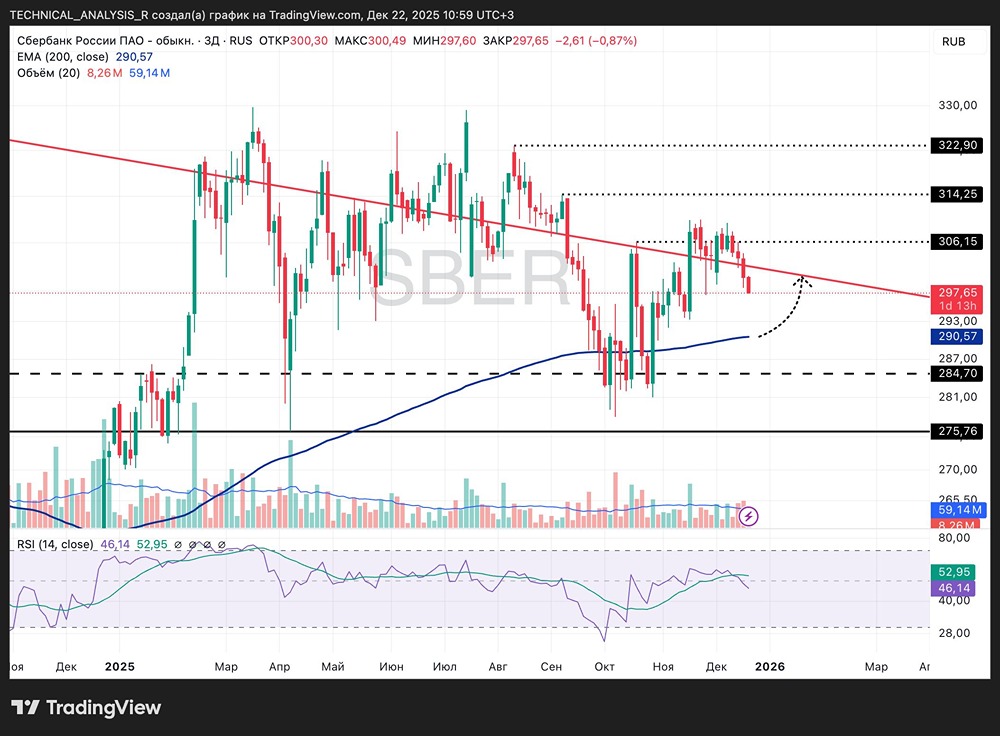1000x736 pixels.
Task: Click the 306,15 price level label
Action: coord(957,242)
